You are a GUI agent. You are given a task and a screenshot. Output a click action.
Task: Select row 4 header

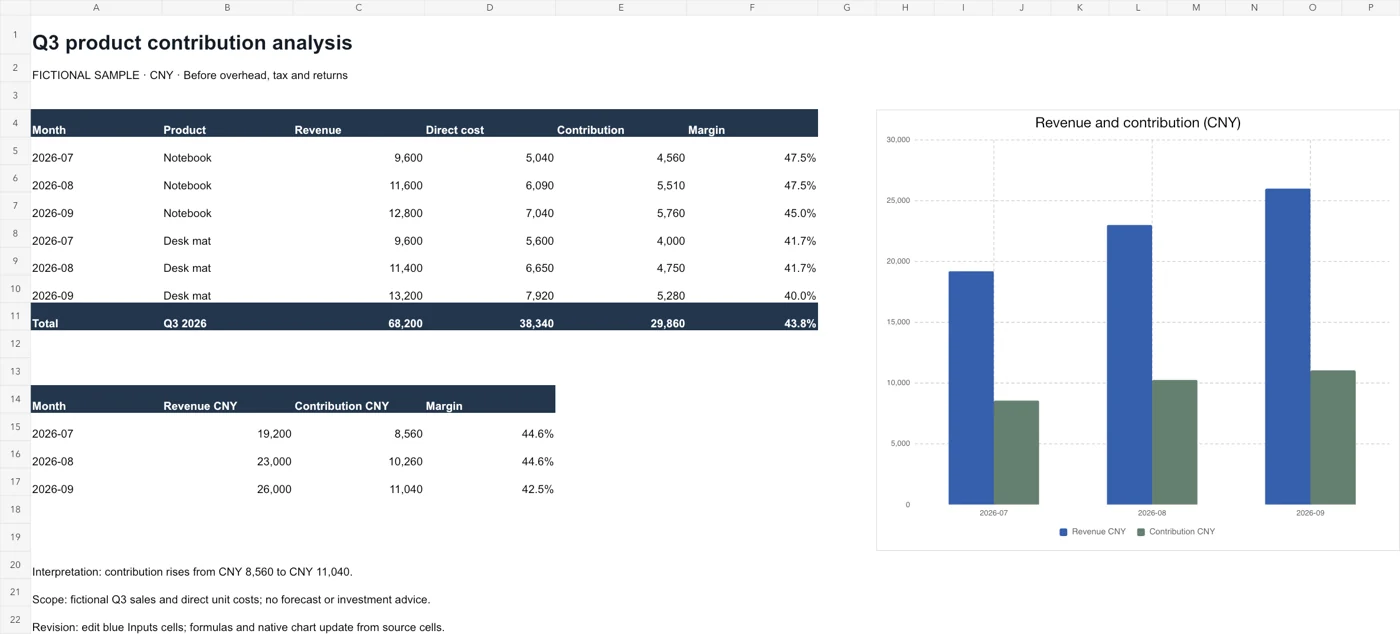coord(15,123)
